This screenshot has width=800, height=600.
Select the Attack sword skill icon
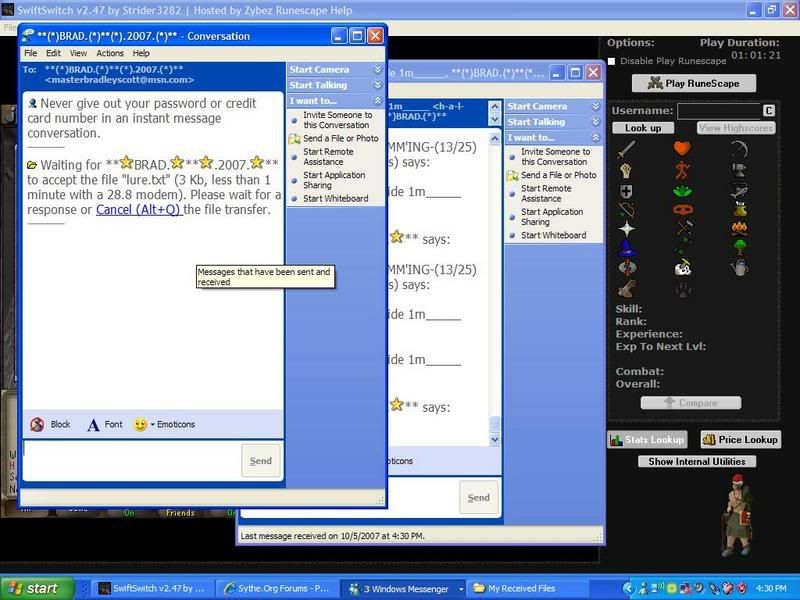point(627,149)
